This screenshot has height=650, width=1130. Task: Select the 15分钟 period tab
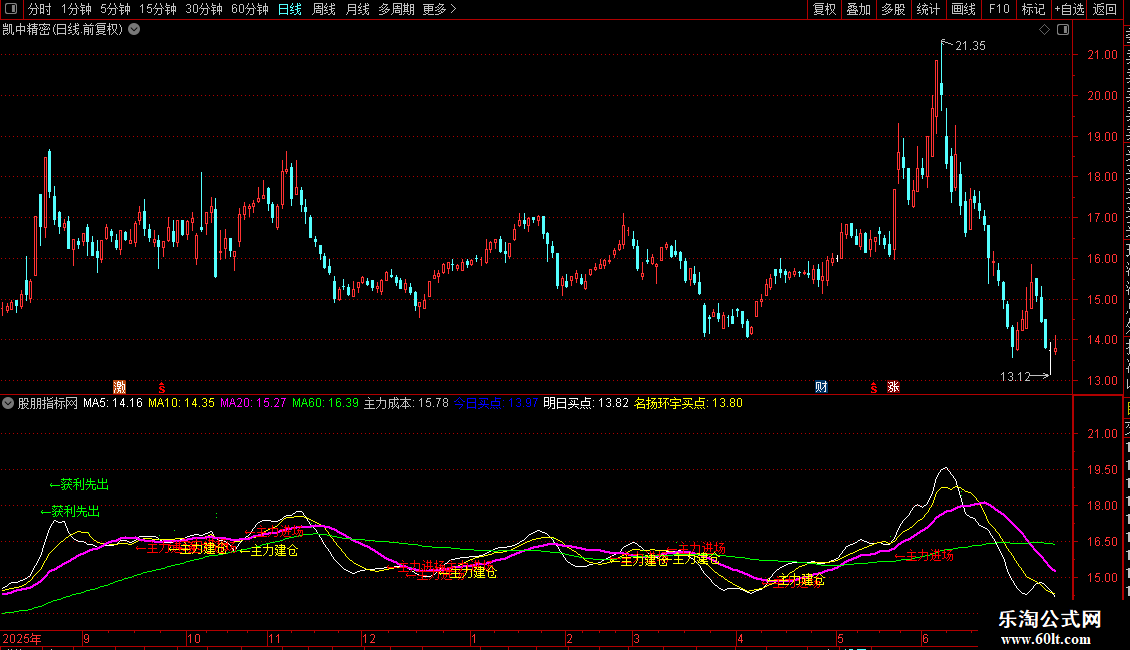(158, 9)
